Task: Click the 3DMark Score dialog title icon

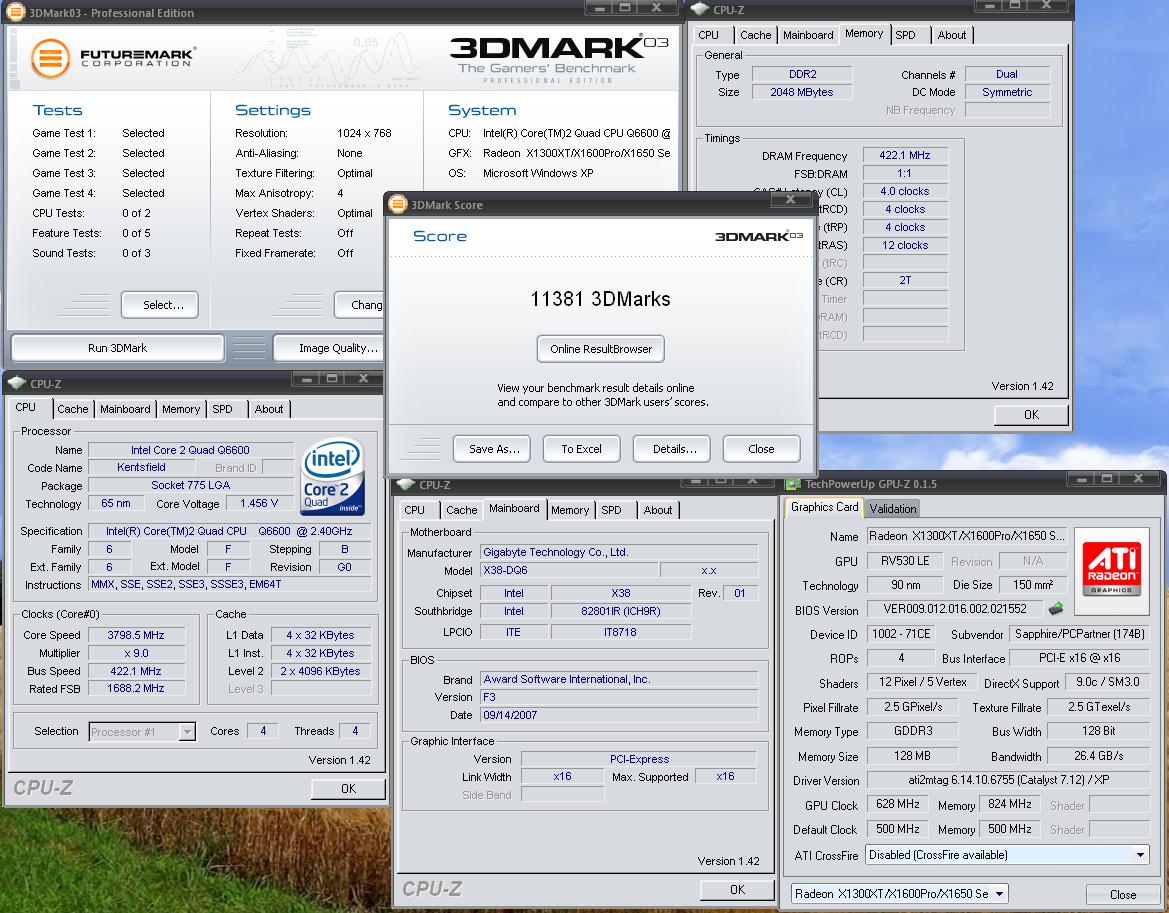Action: point(399,204)
